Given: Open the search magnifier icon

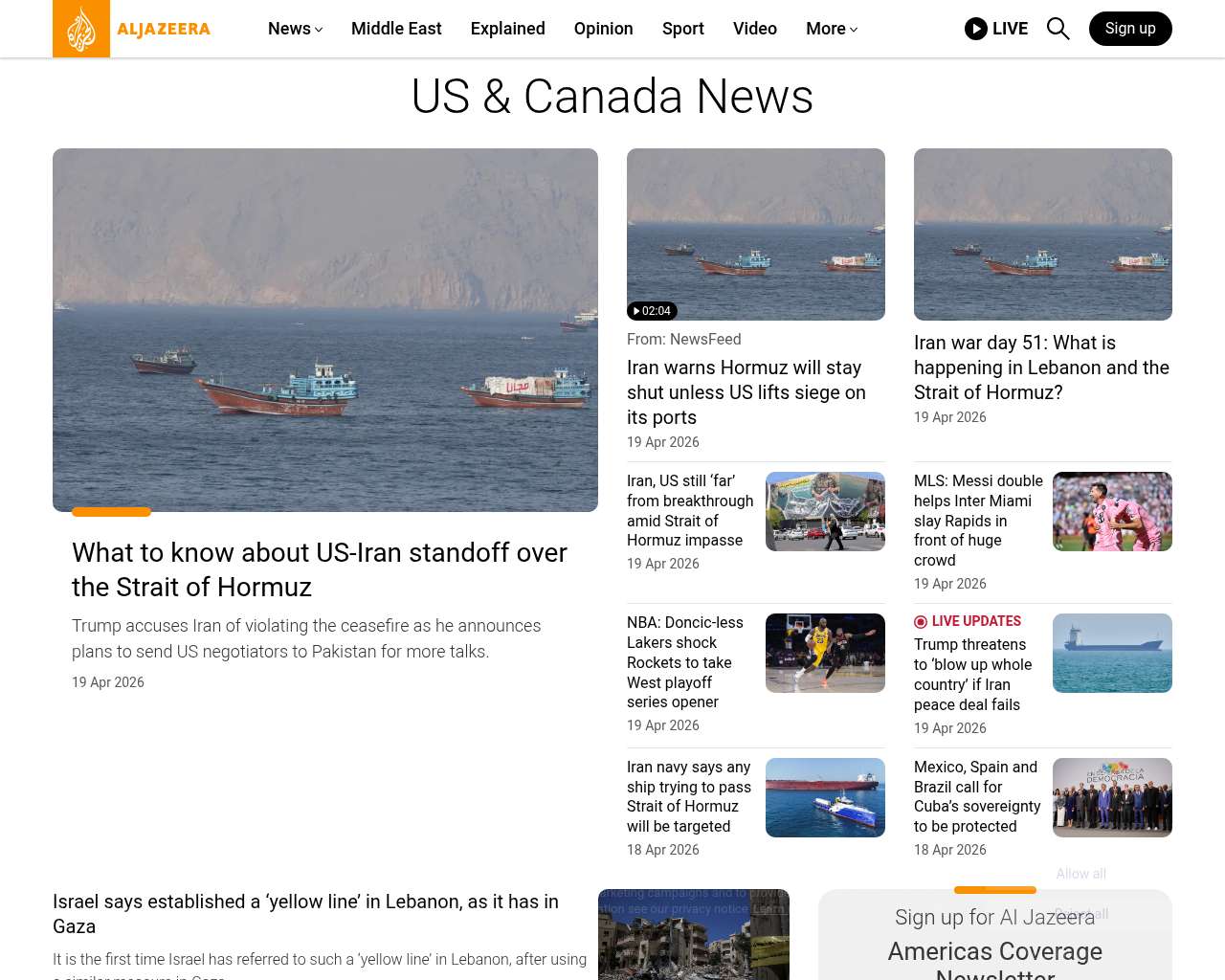Looking at the screenshot, I should pos(1058,29).
